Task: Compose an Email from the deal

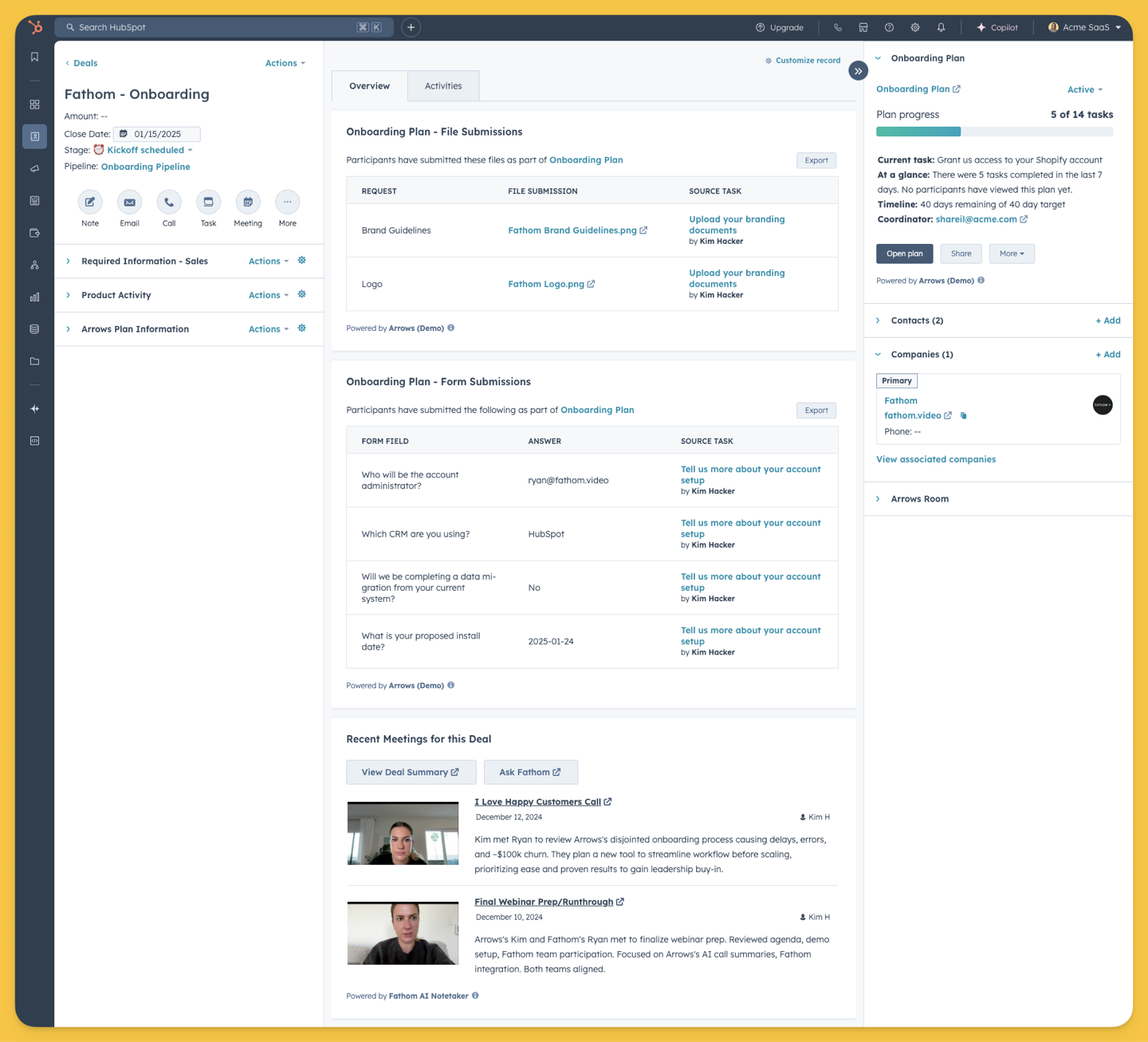Action: click(129, 203)
